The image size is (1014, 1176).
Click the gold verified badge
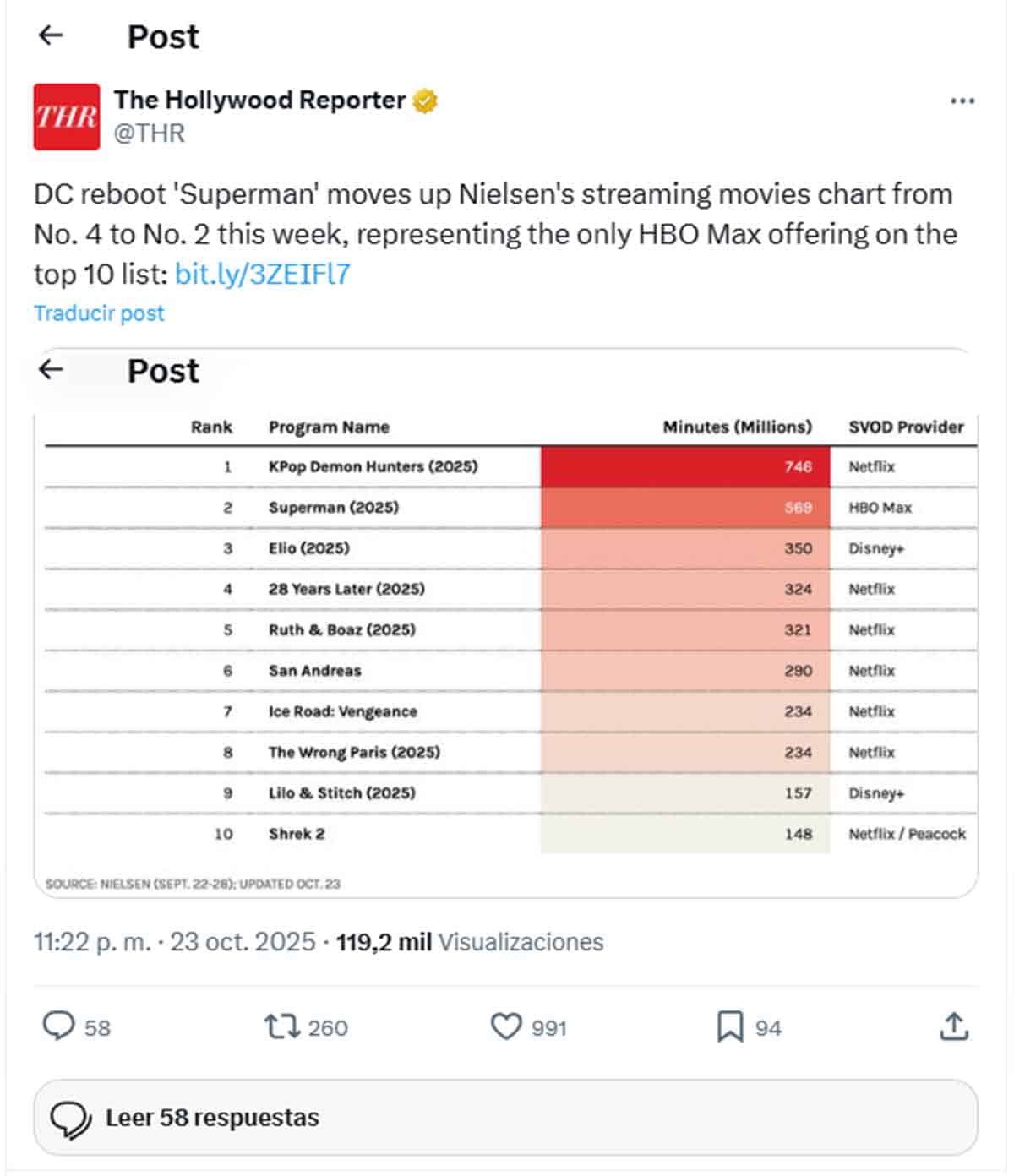[425, 101]
